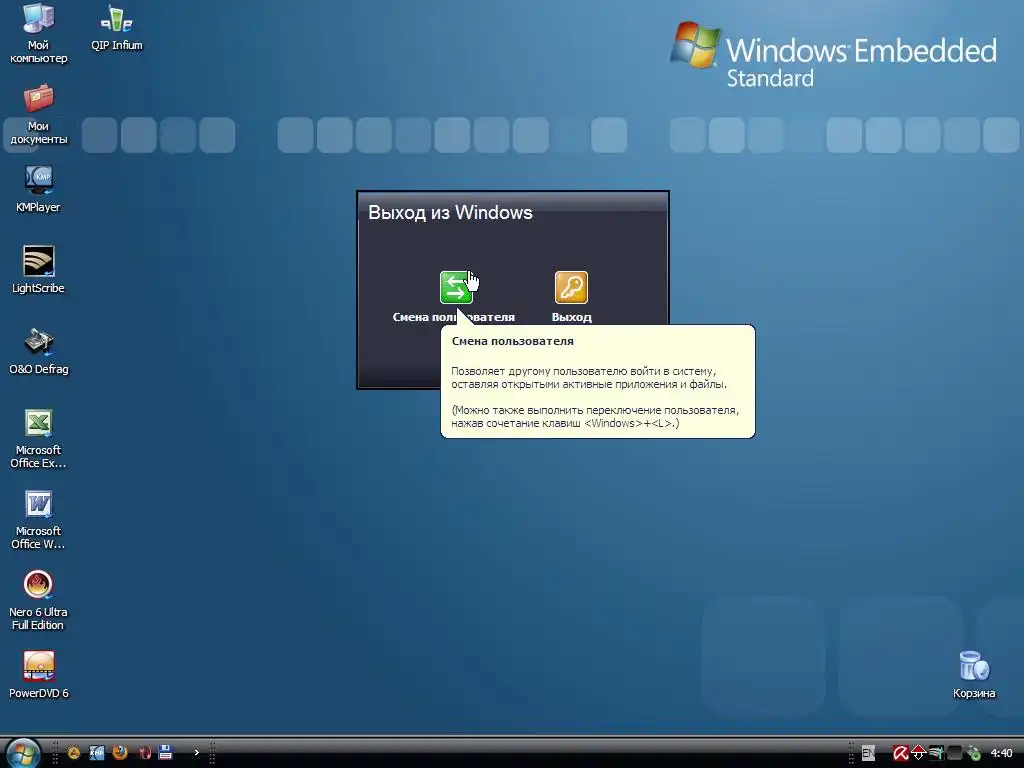Launch AIMP from quick launch bar
The image size is (1024, 768).
coord(74,753)
